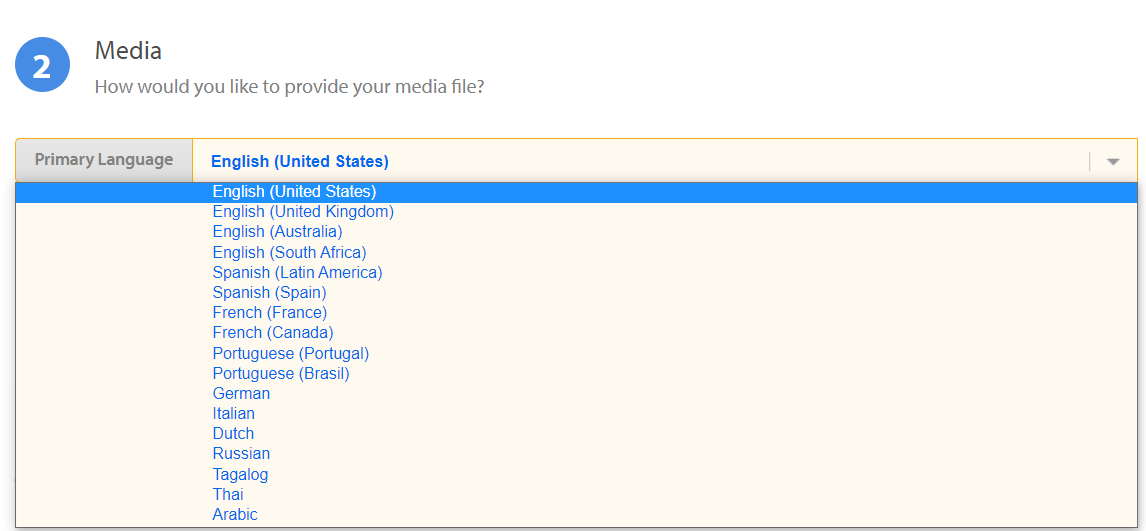Choose English (United Kingdom) from list
The width and height of the screenshot is (1146, 531).
click(577, 212)
